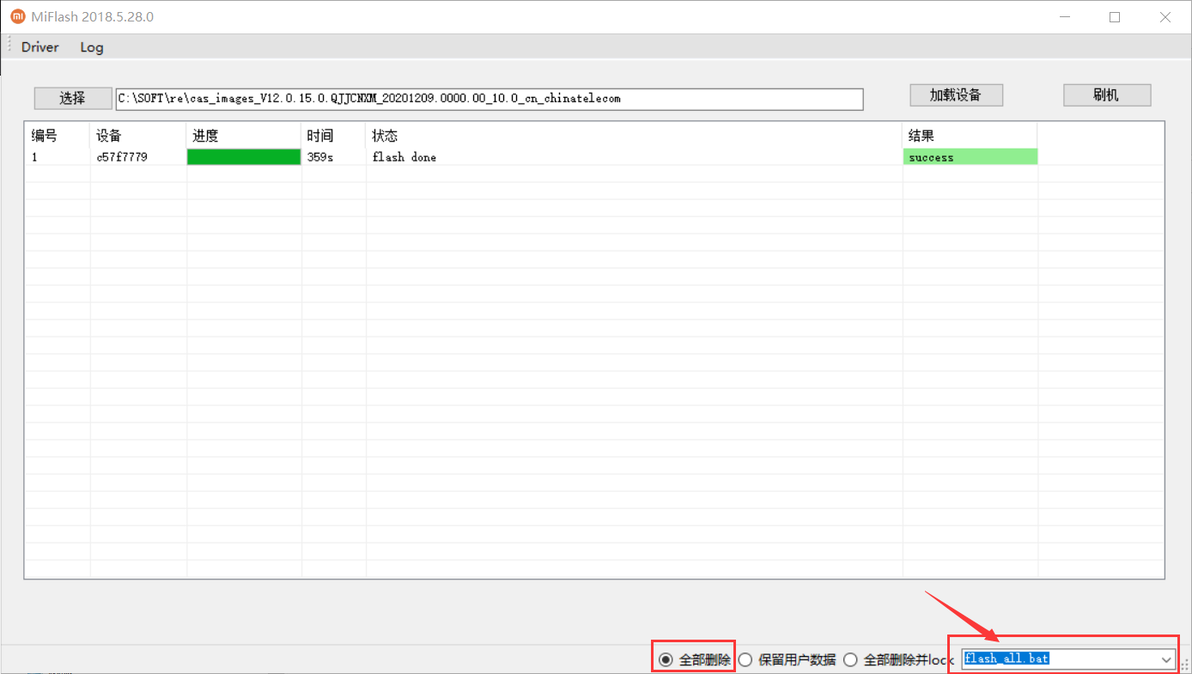Screen dimensions: 1192x674
Task: Click row number 1 in the device list
Action: [x=34, y=157]
